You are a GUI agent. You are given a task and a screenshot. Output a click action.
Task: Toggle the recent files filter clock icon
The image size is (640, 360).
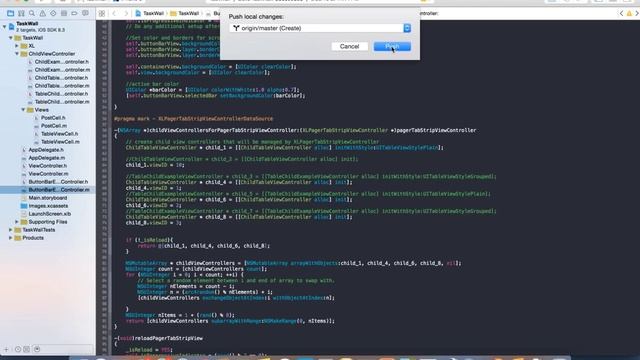pos(18,349)
